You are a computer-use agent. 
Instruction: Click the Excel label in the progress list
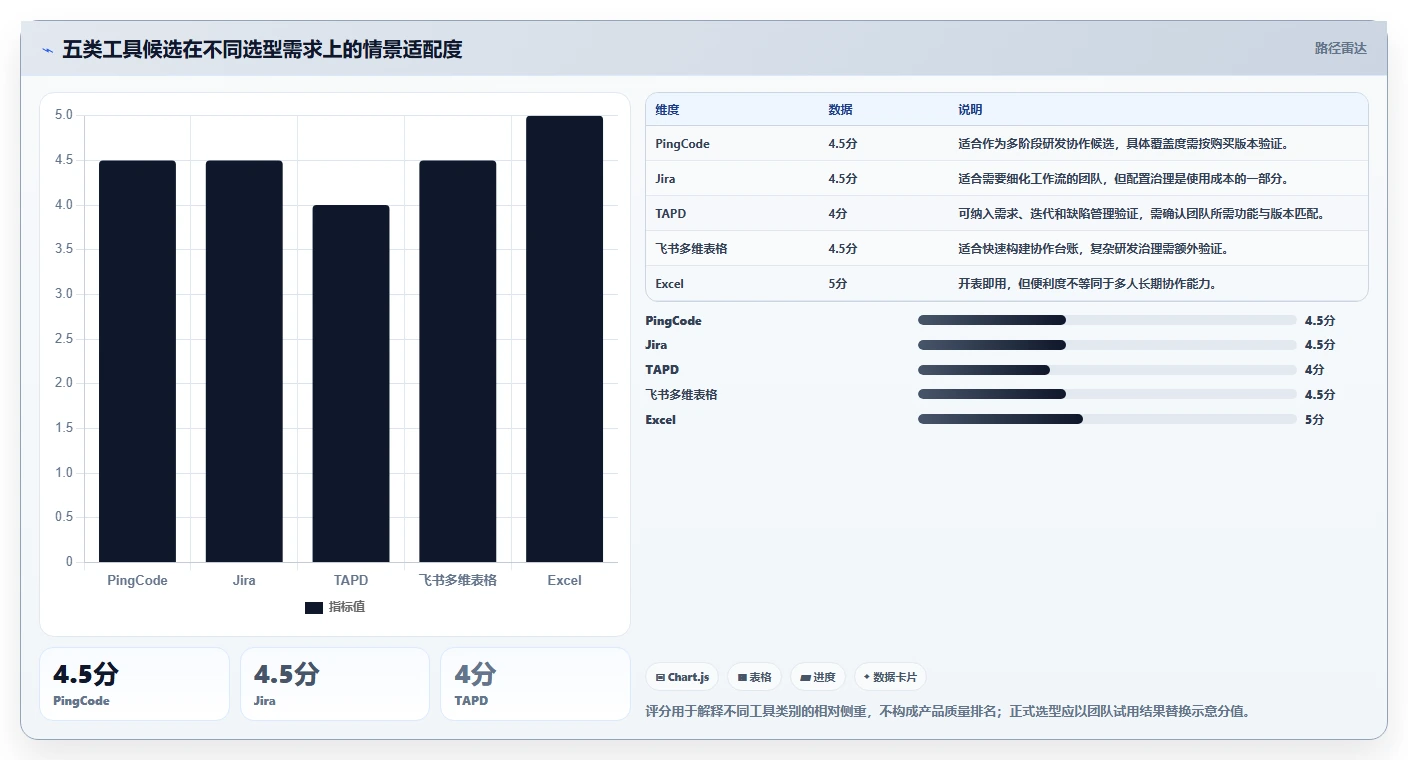click(661, 420)
